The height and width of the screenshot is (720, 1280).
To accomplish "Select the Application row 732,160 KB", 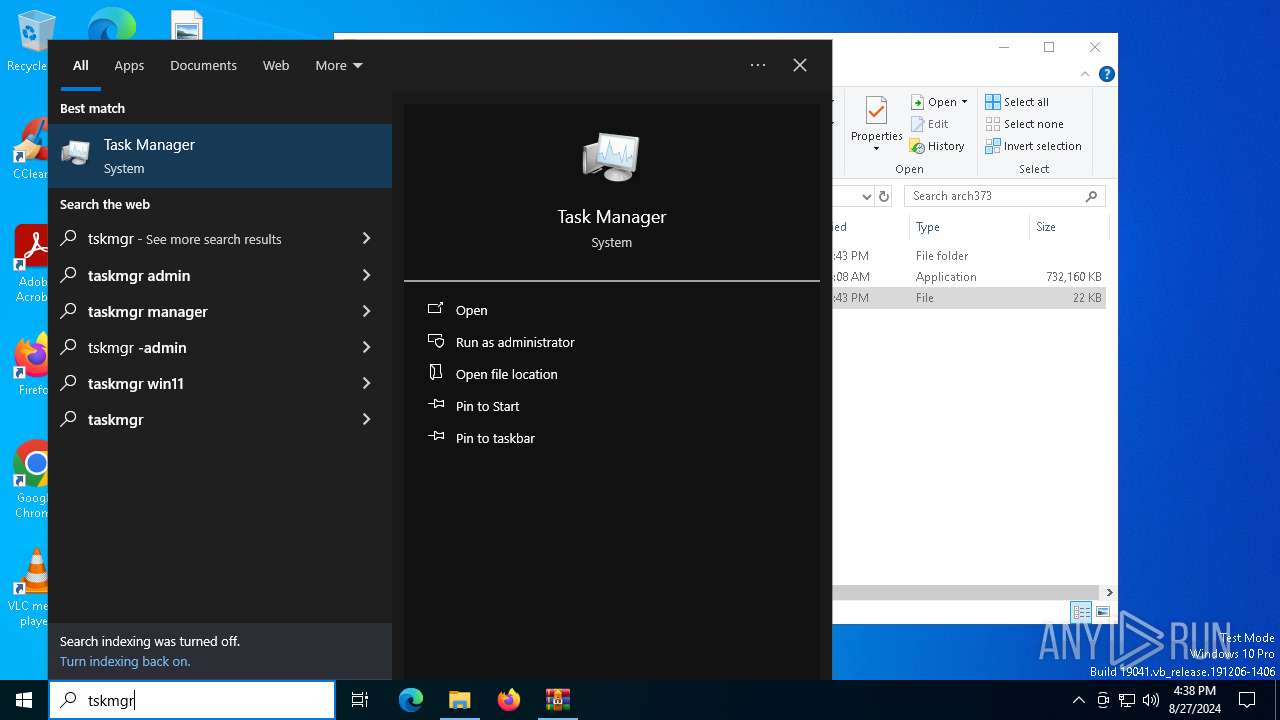I will (x=969, y=277).
